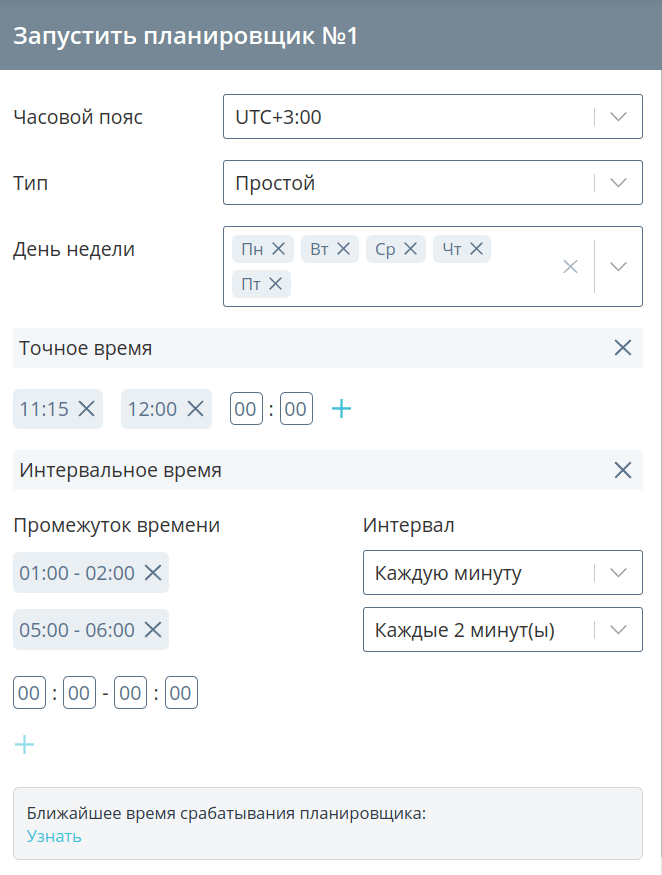The height and width of the screenshot is (875, 662).
Task: Add a new time interval with plus
Action: pos(25,745)
